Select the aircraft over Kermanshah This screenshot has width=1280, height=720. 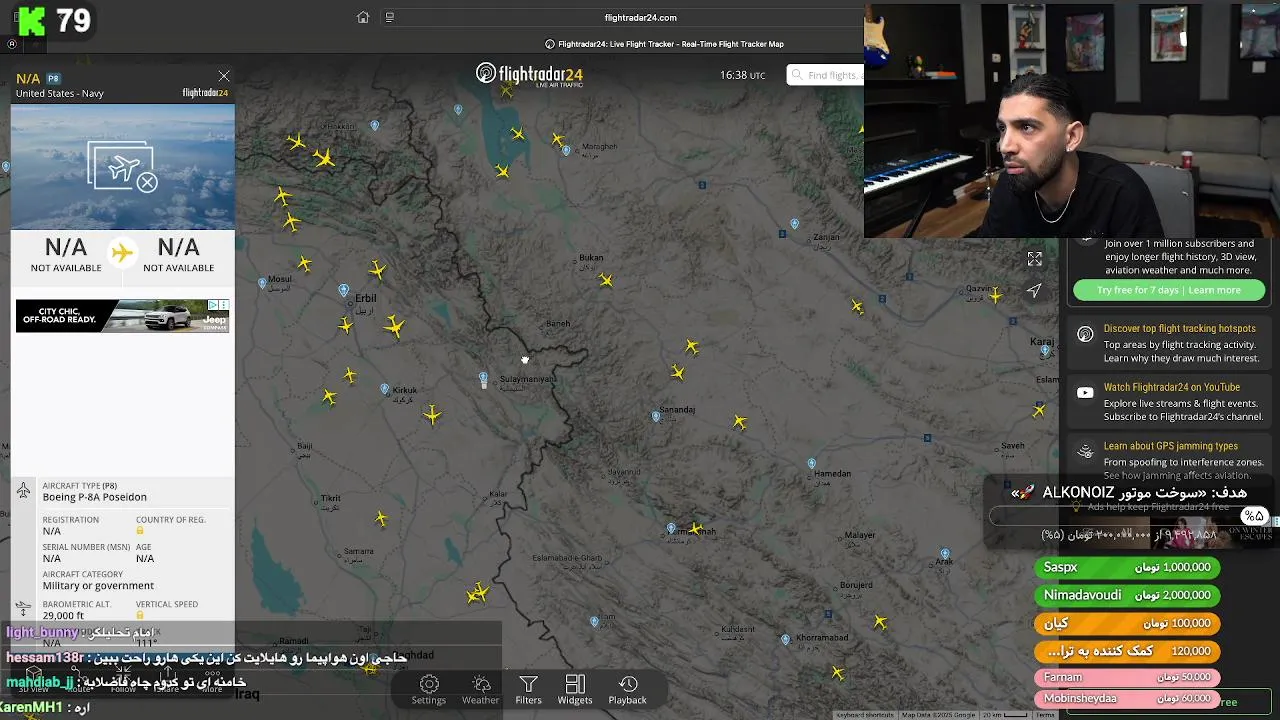696,528
